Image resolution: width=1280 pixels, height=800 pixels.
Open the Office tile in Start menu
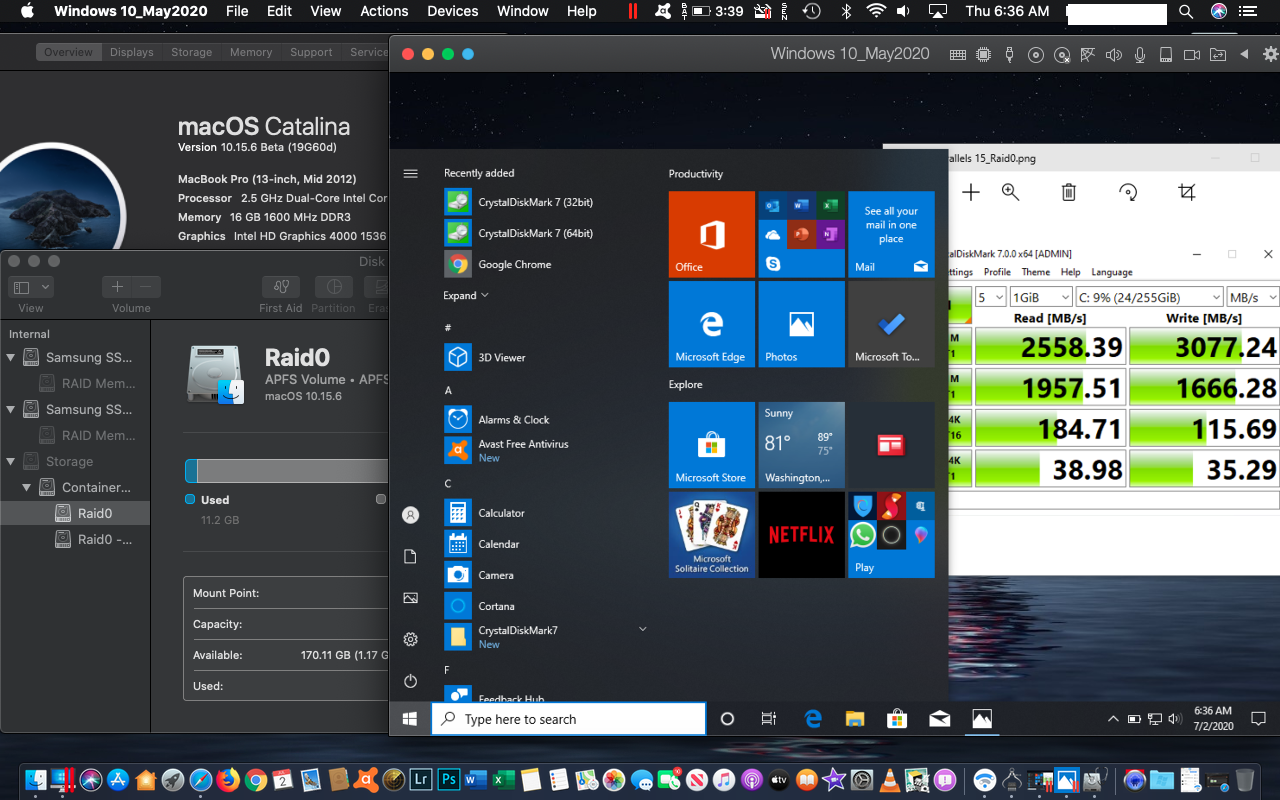pyautogui.click(x=712, y=234)
